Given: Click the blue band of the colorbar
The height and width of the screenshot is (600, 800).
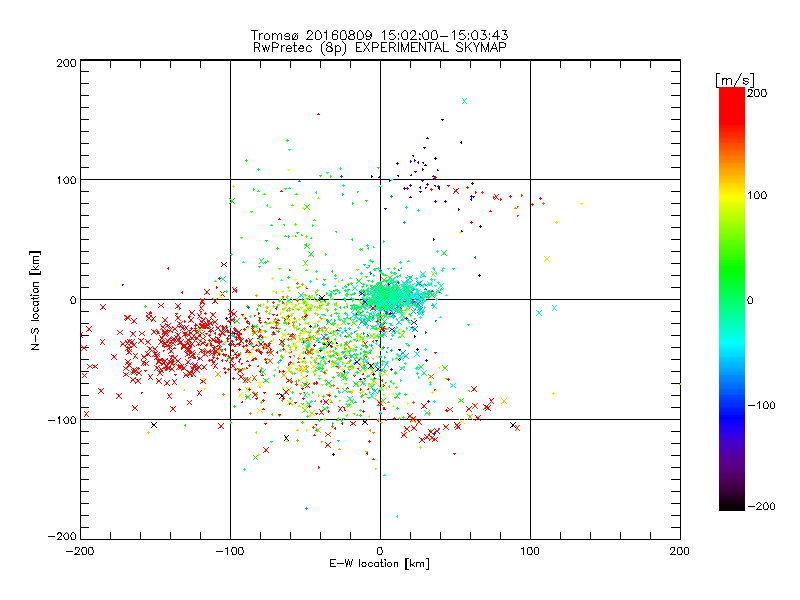Looking at the screenshot, I should click(732, 416).
